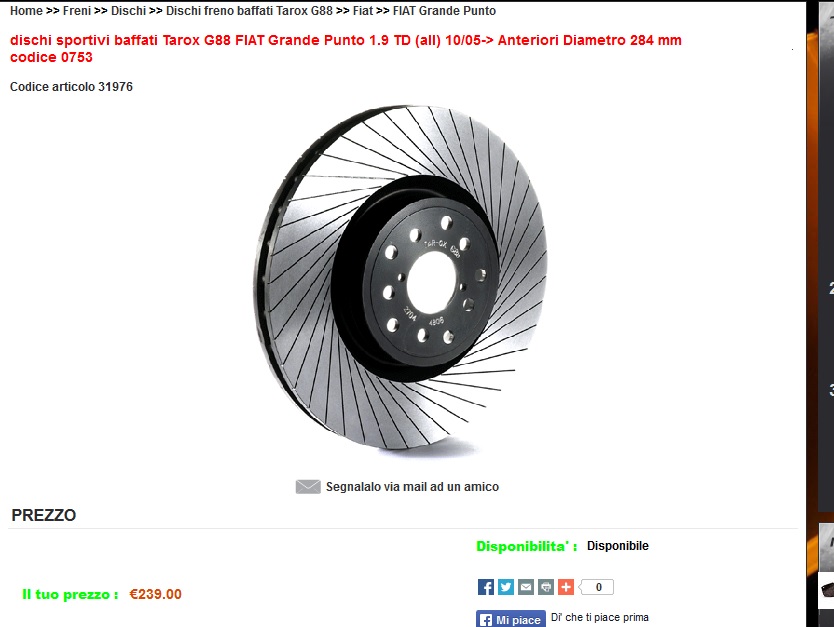Open FIAT Grande Punto breadcrumb
Screen dimensions: 834x627
(x=444, y=11)
